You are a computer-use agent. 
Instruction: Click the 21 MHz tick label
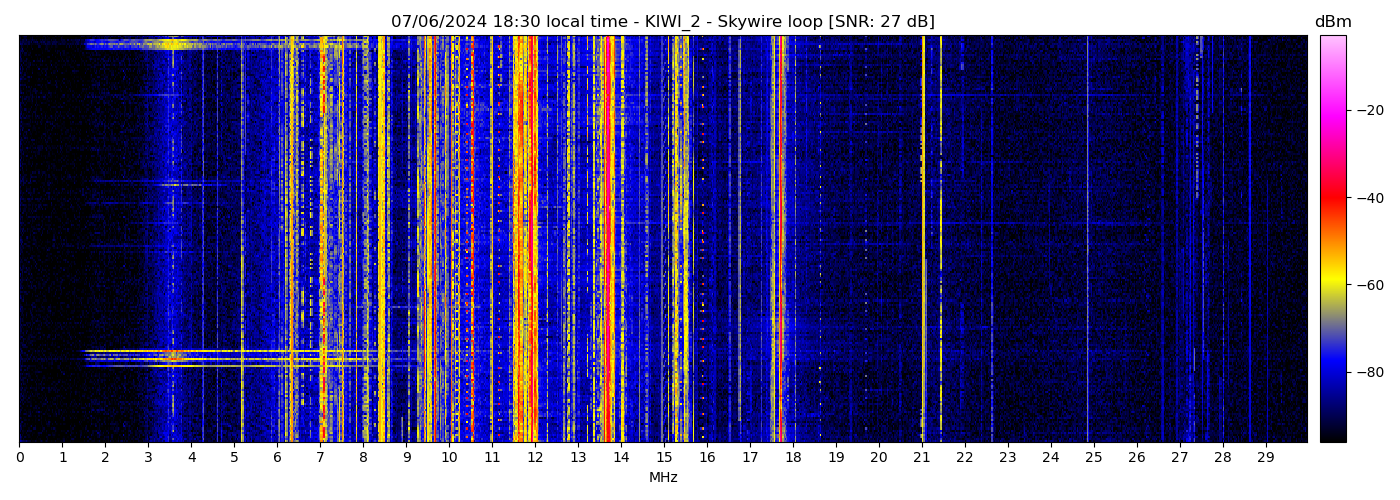(921, 458)
